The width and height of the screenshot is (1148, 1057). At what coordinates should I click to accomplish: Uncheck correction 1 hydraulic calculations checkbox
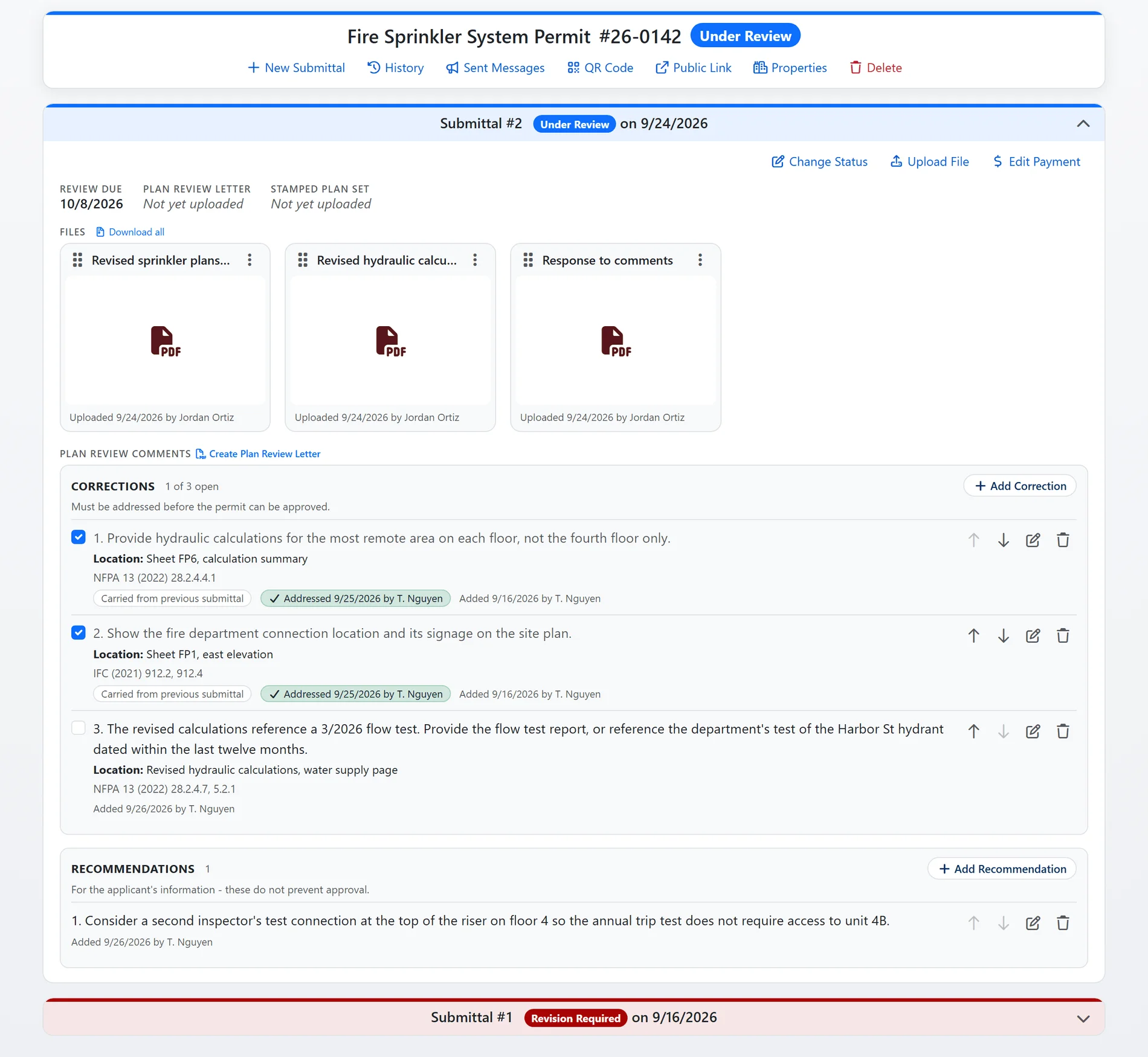tap(79, 538)
